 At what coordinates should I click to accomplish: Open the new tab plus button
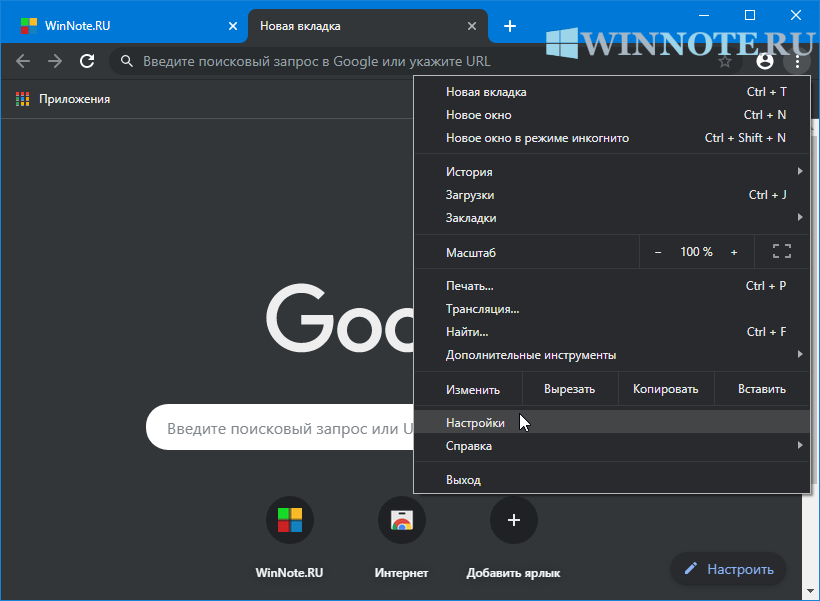pyautogui.click(x=510, y=26)
